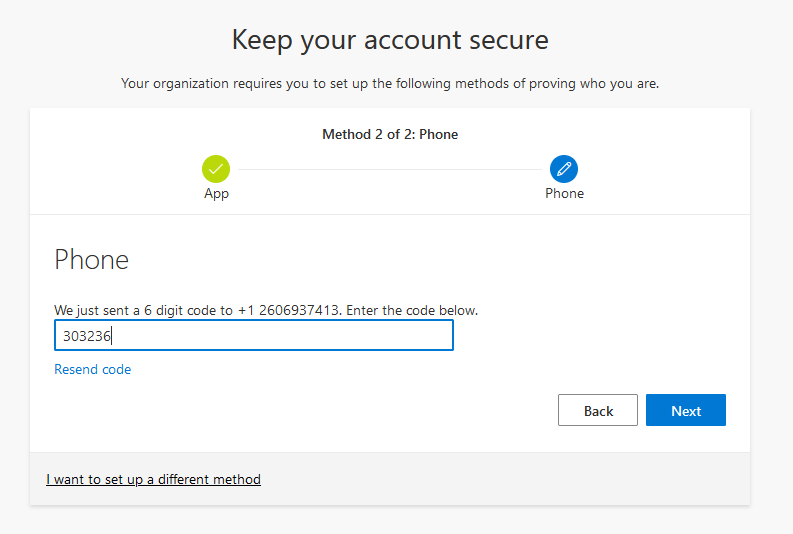Screen dimensions: 793x534
Task: Click the 'Keep your account secure' title
Action: 390,40
